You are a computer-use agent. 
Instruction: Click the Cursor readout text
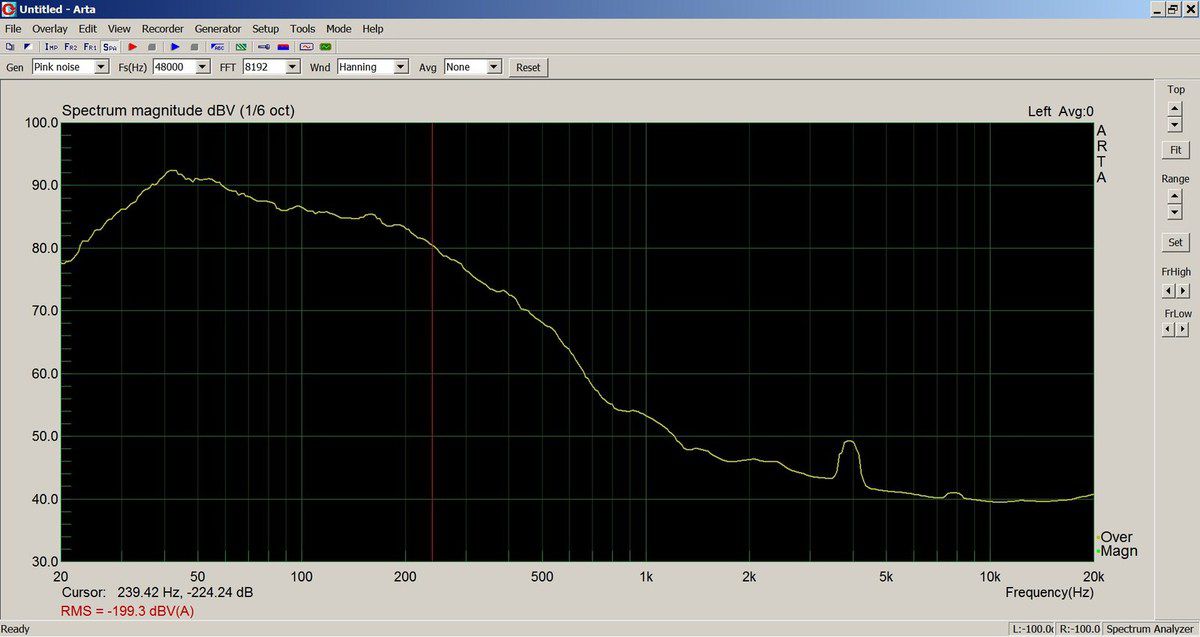pyautogui.click(x=157, y=593)
